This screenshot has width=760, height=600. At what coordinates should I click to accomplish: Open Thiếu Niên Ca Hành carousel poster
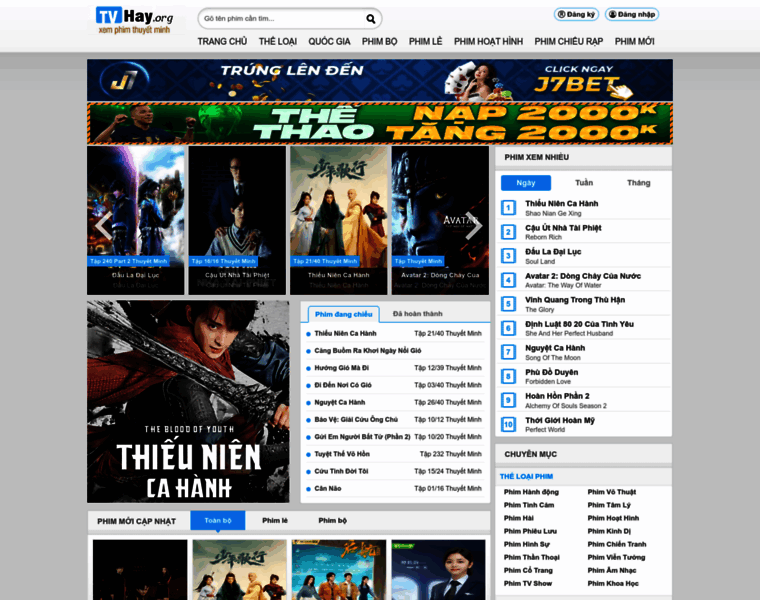tap(339, 221)
